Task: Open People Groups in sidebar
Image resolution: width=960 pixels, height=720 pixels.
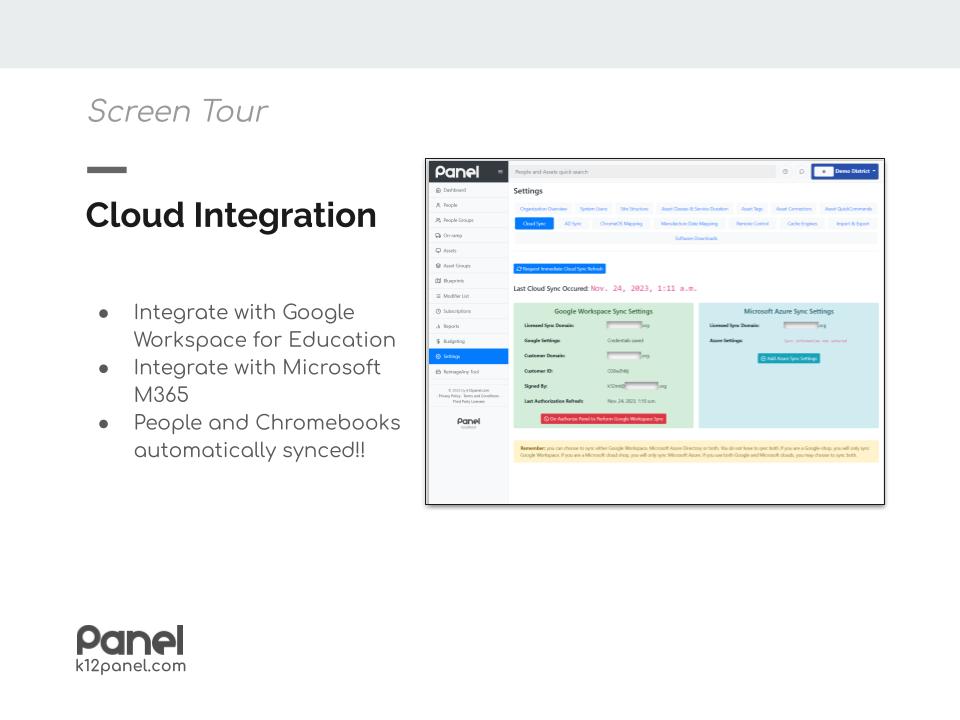Action: (468, 220)
